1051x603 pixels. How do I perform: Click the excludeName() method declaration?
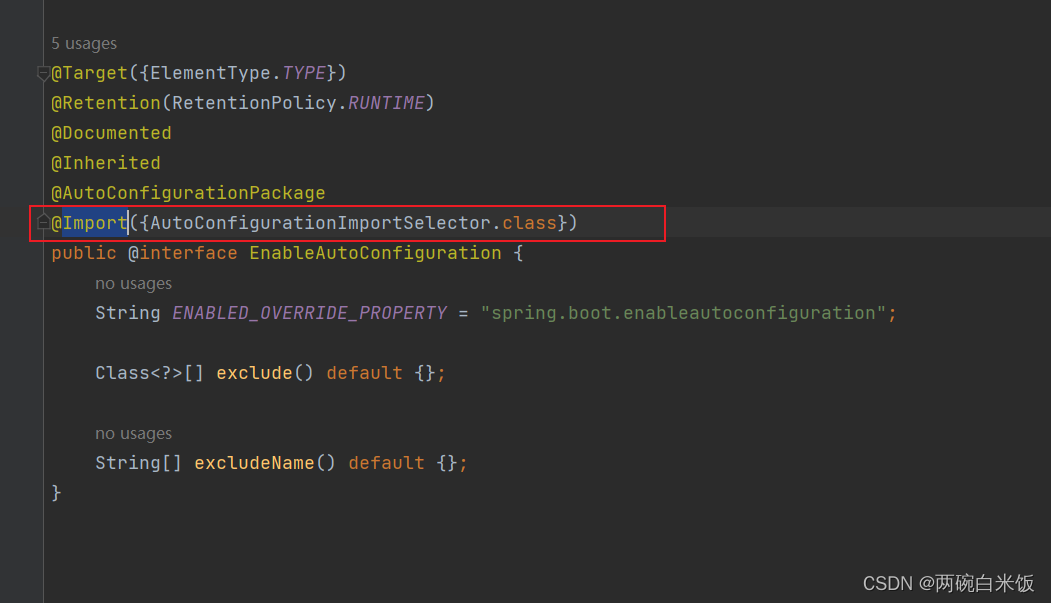pos(255,462)
